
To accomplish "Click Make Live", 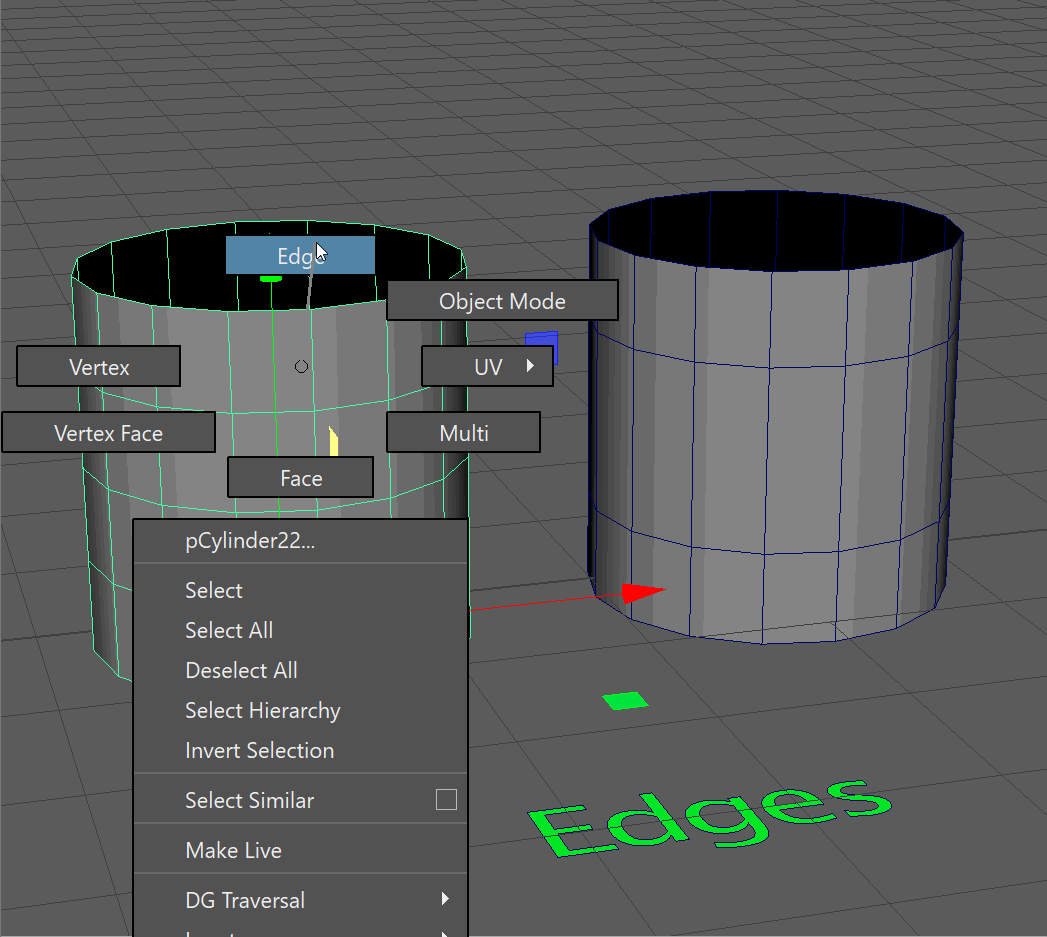I will coord(233,851).
